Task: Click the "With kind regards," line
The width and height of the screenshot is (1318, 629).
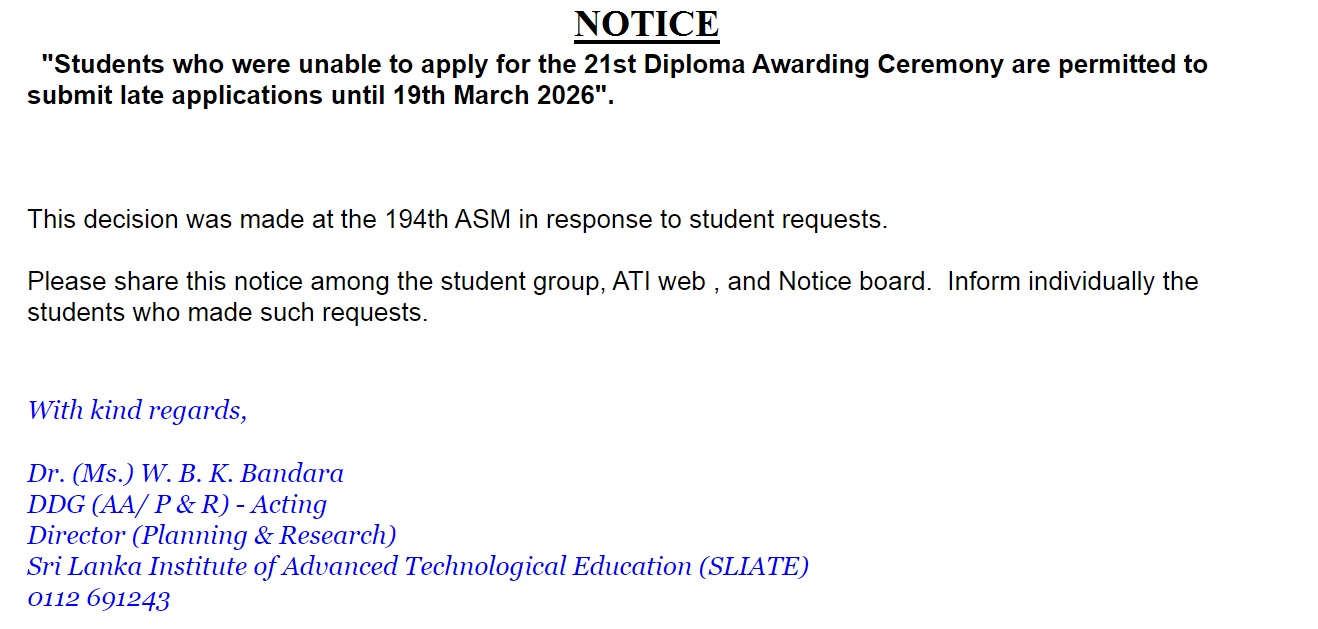Action: pos(137,410)
